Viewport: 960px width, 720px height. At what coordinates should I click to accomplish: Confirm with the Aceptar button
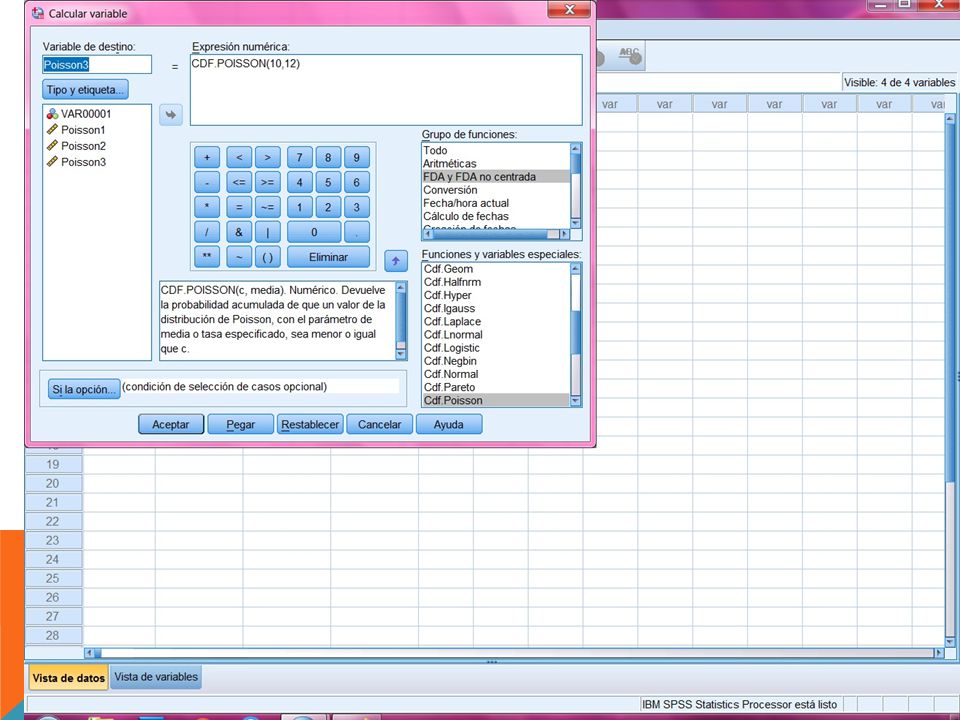click(171, 424)
